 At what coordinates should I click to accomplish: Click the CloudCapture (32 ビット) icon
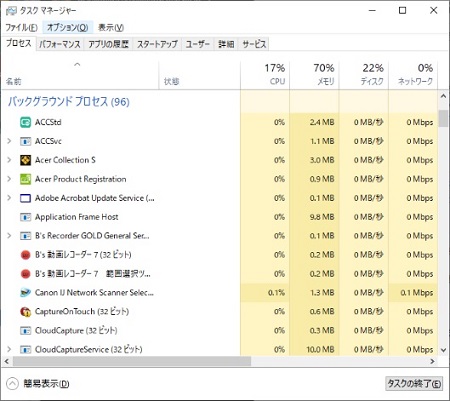tap(25, 331)
